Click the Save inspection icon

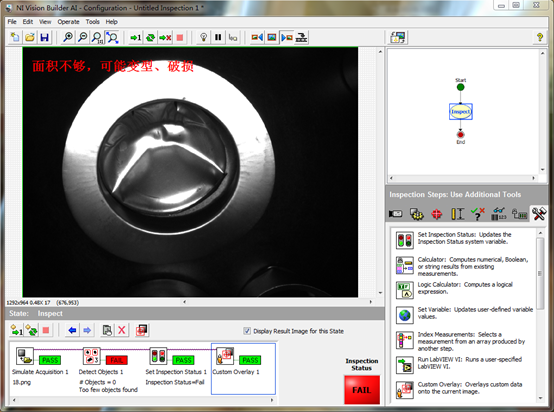click(45, 37)
